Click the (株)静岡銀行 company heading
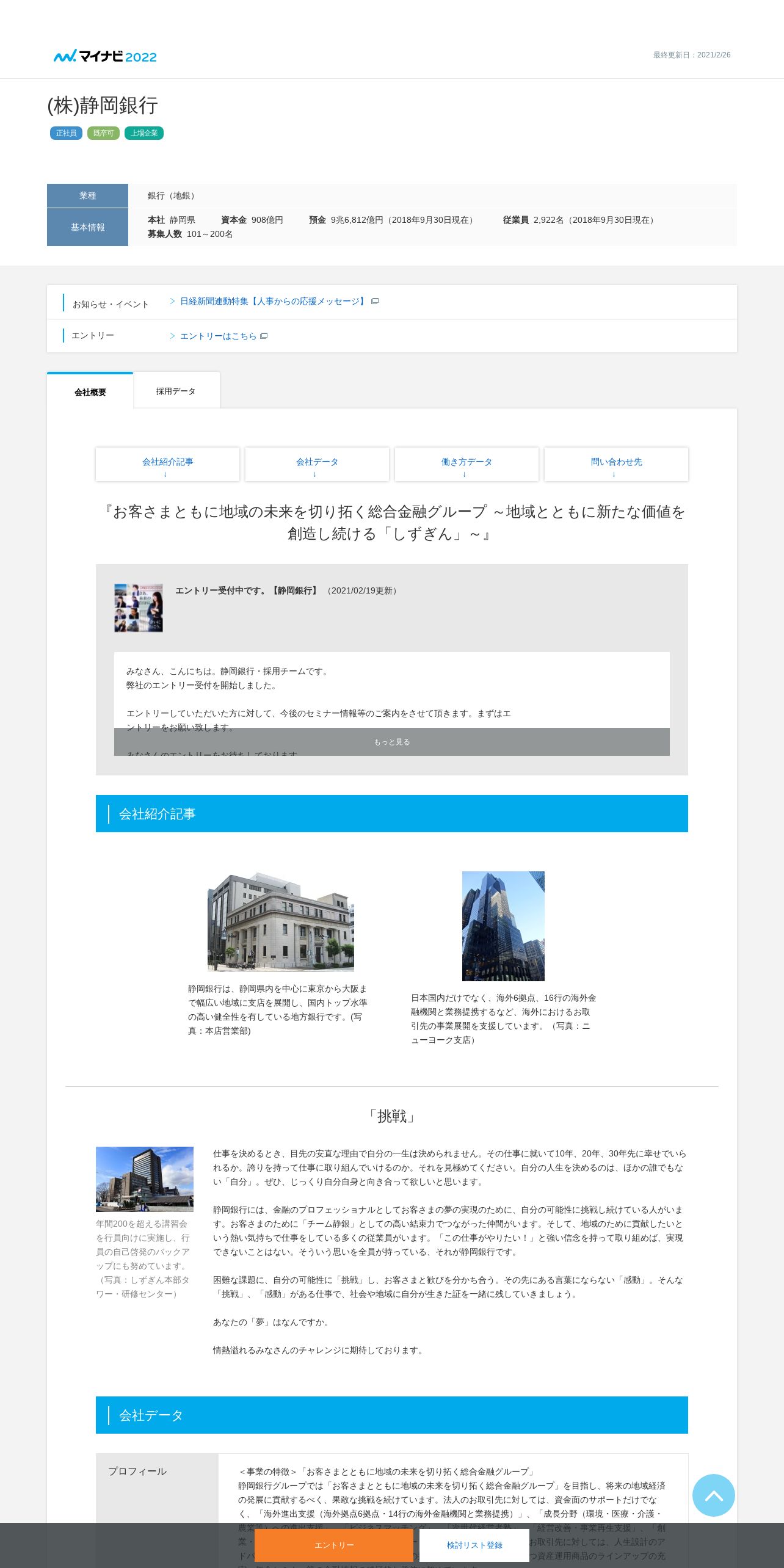This screenshot has height=1568, width=784. pyautogui.click(x=103, y=105)
